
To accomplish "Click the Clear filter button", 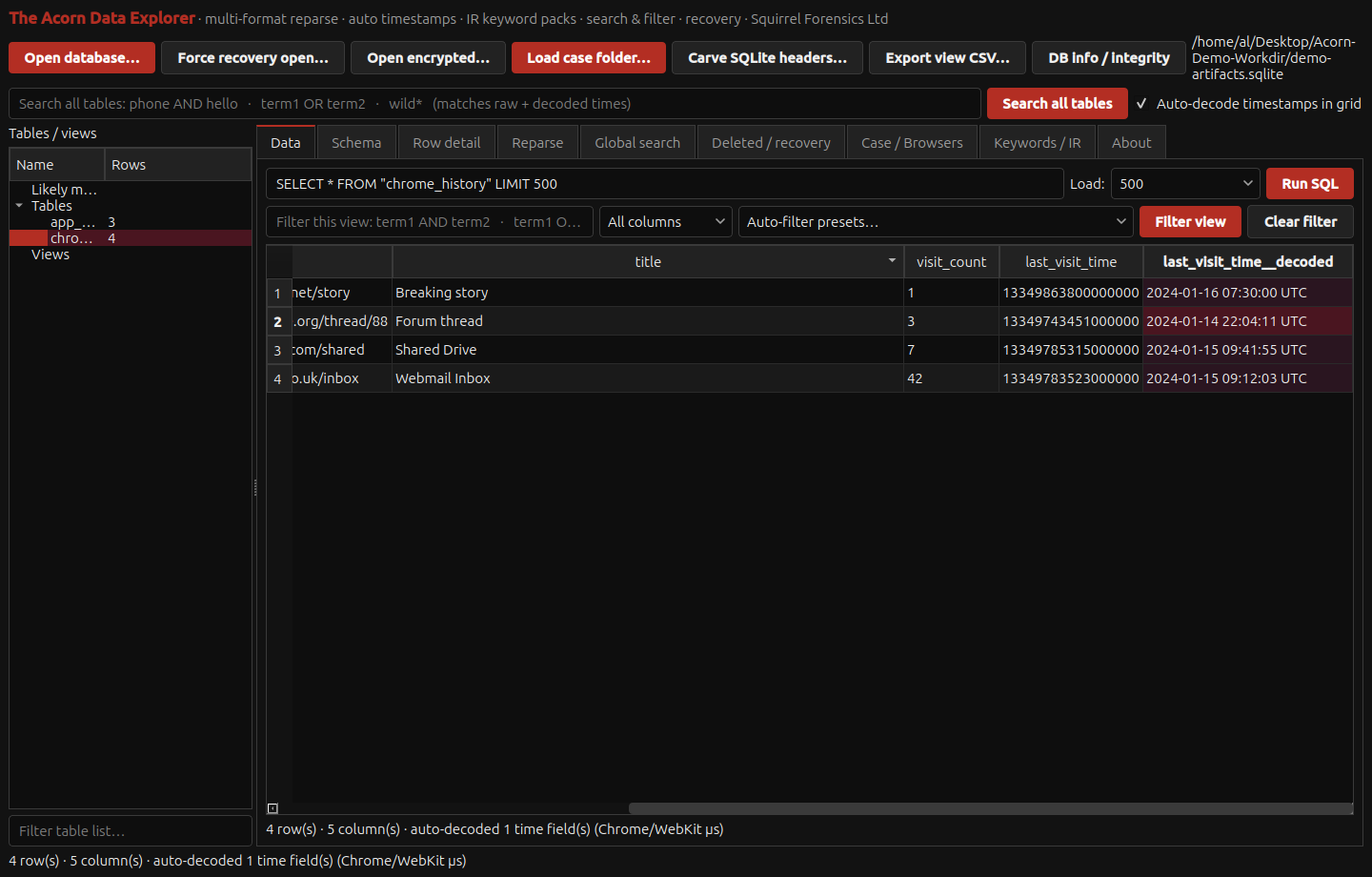I will [x=1301, y=221].
